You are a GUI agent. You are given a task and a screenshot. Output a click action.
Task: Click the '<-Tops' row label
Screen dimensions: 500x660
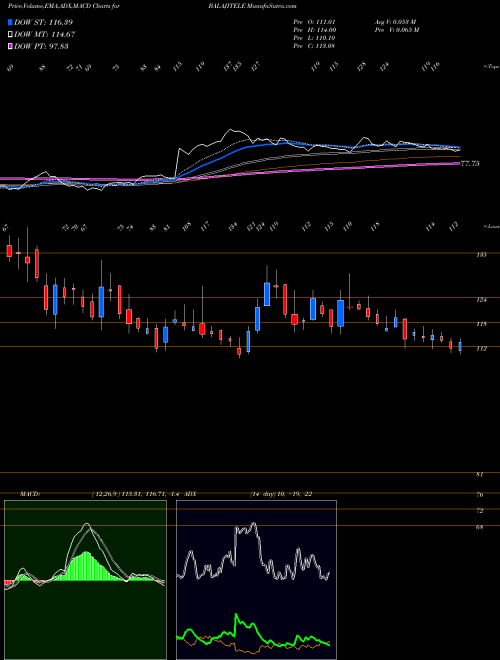click(491, 67)
